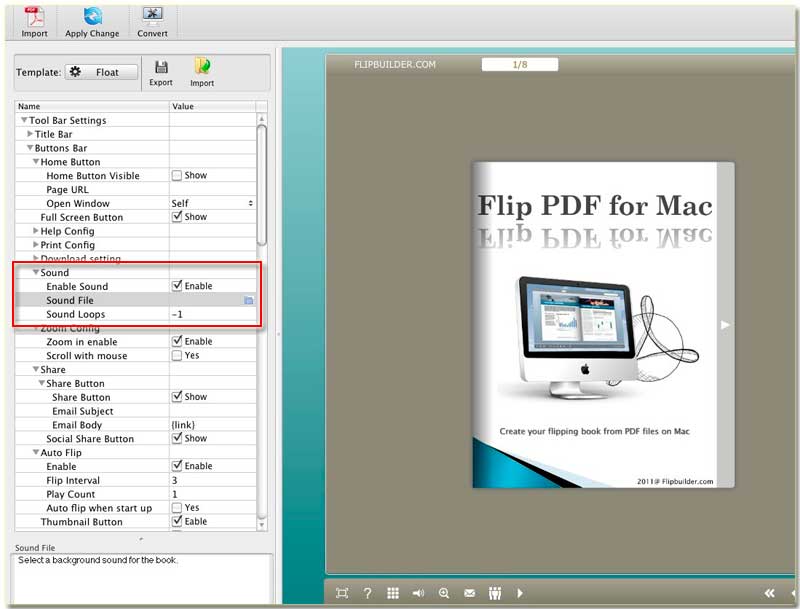Click the Export template floppy-disk icon

(161, 67)
